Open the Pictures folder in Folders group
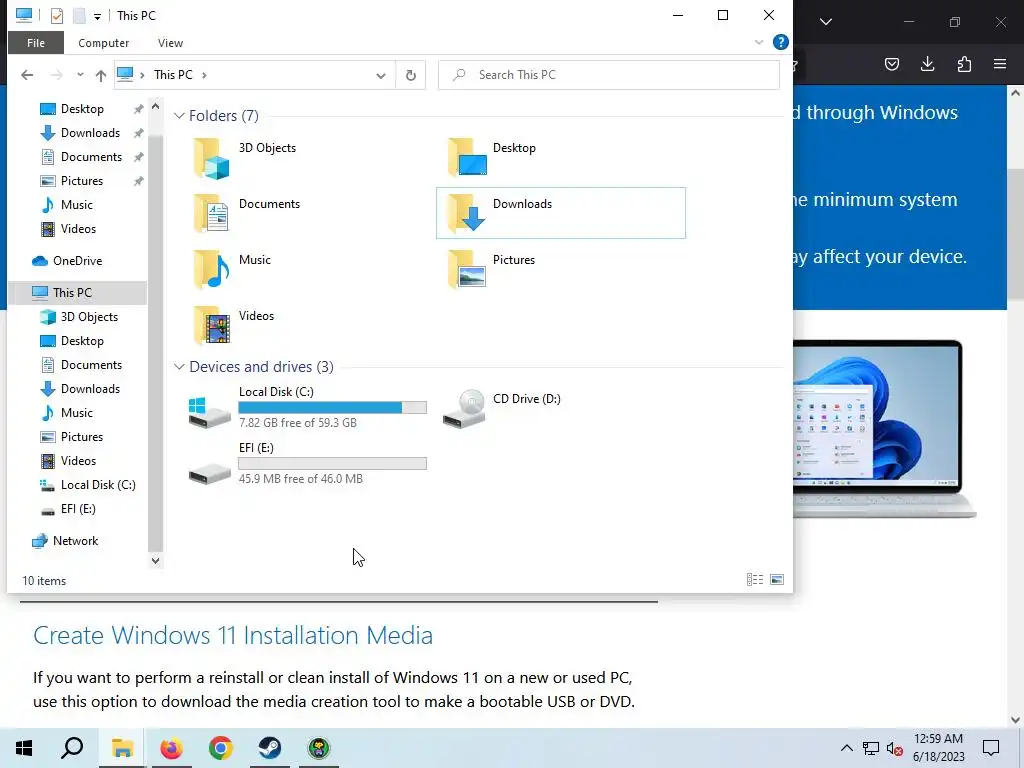 (466, 269)
